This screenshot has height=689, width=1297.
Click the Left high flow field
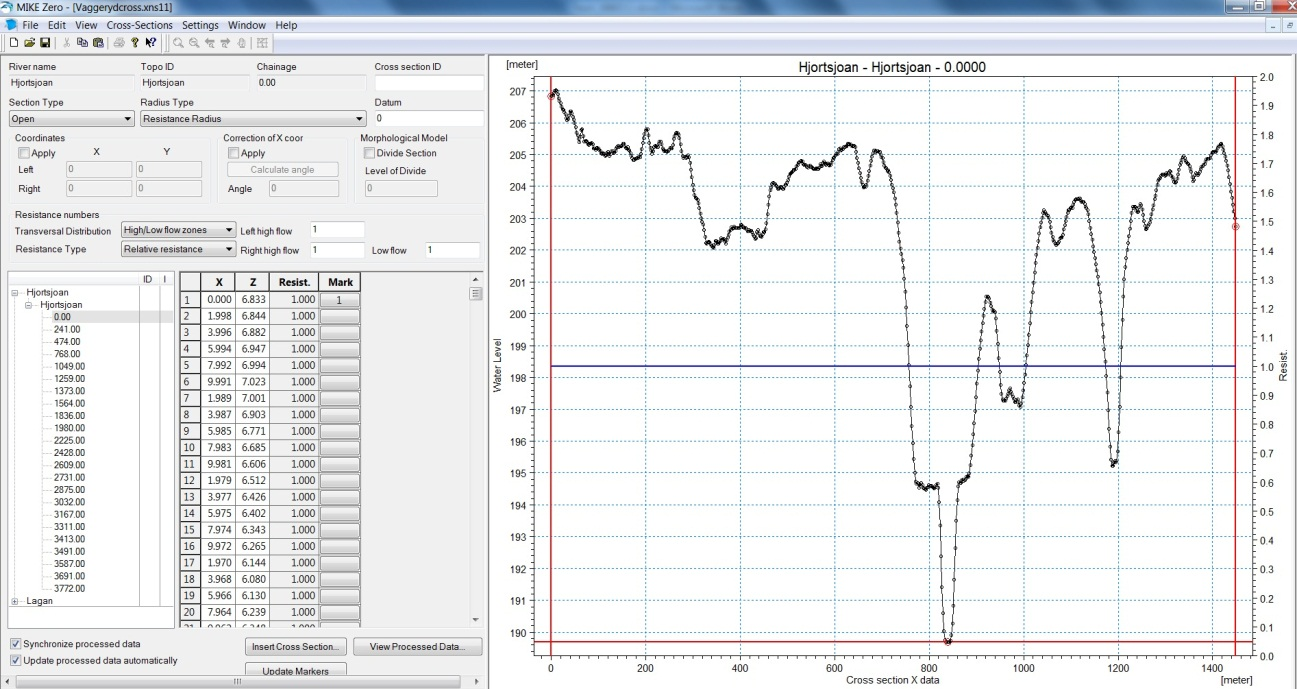[x=337, y=230]
